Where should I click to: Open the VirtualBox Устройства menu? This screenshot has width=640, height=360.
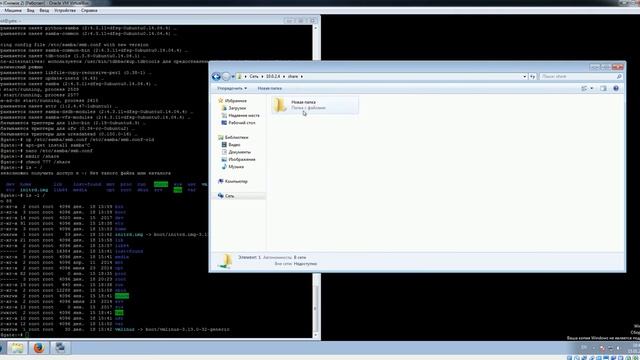[65, 10]
